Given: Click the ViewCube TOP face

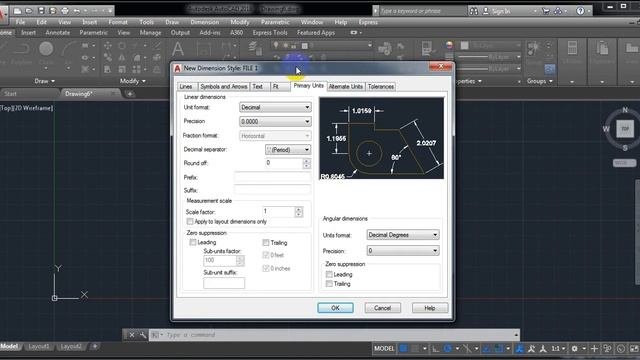Looking at the screenshot, I should 624,129.
